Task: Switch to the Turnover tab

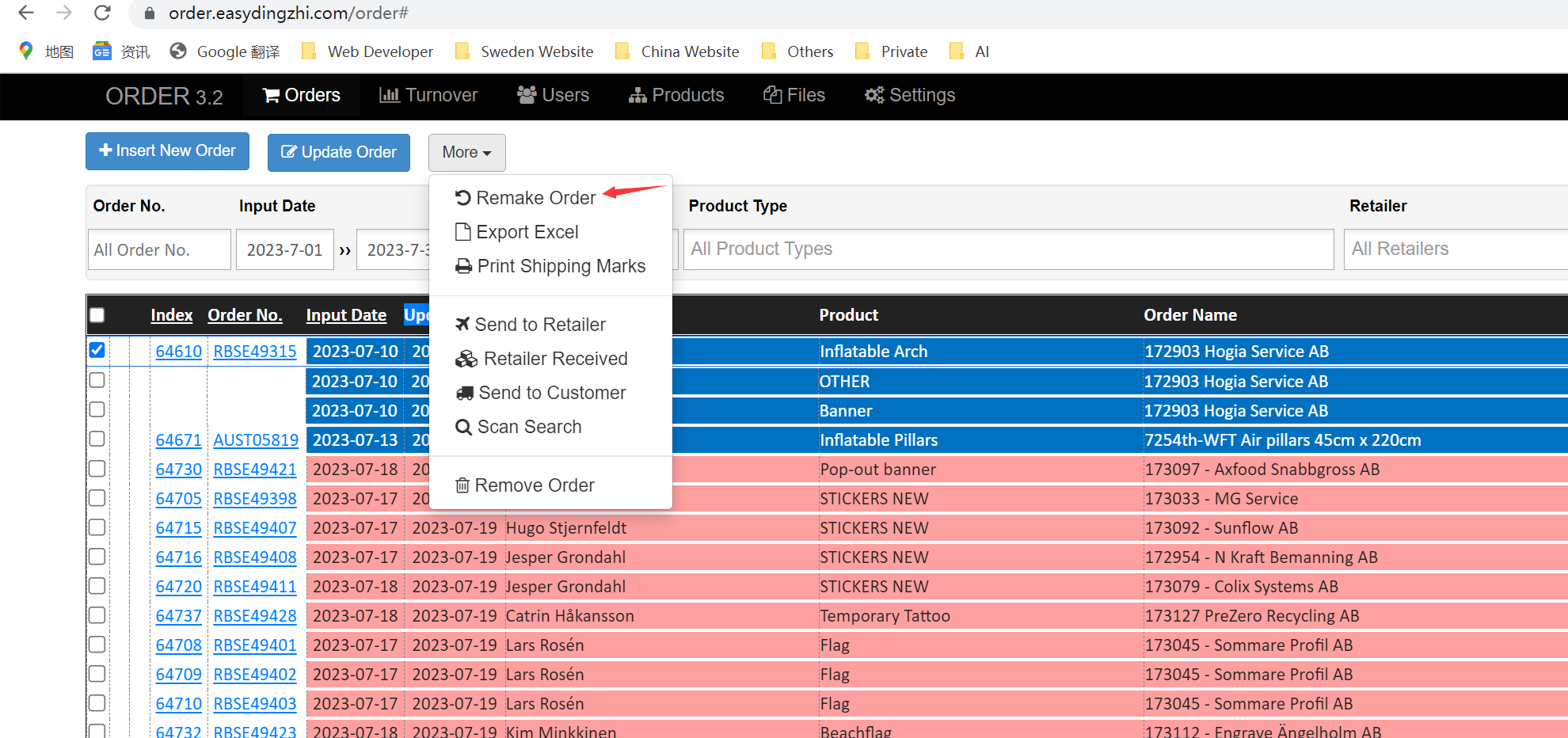Action: coord(428,96)
